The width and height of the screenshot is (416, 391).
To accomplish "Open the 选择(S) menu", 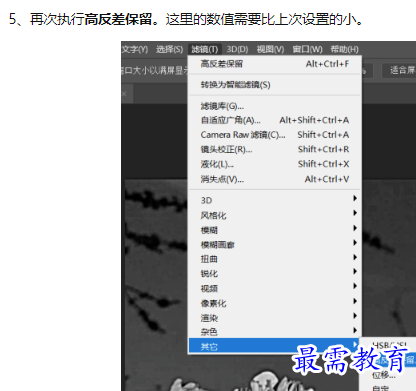I will [169, 49].
